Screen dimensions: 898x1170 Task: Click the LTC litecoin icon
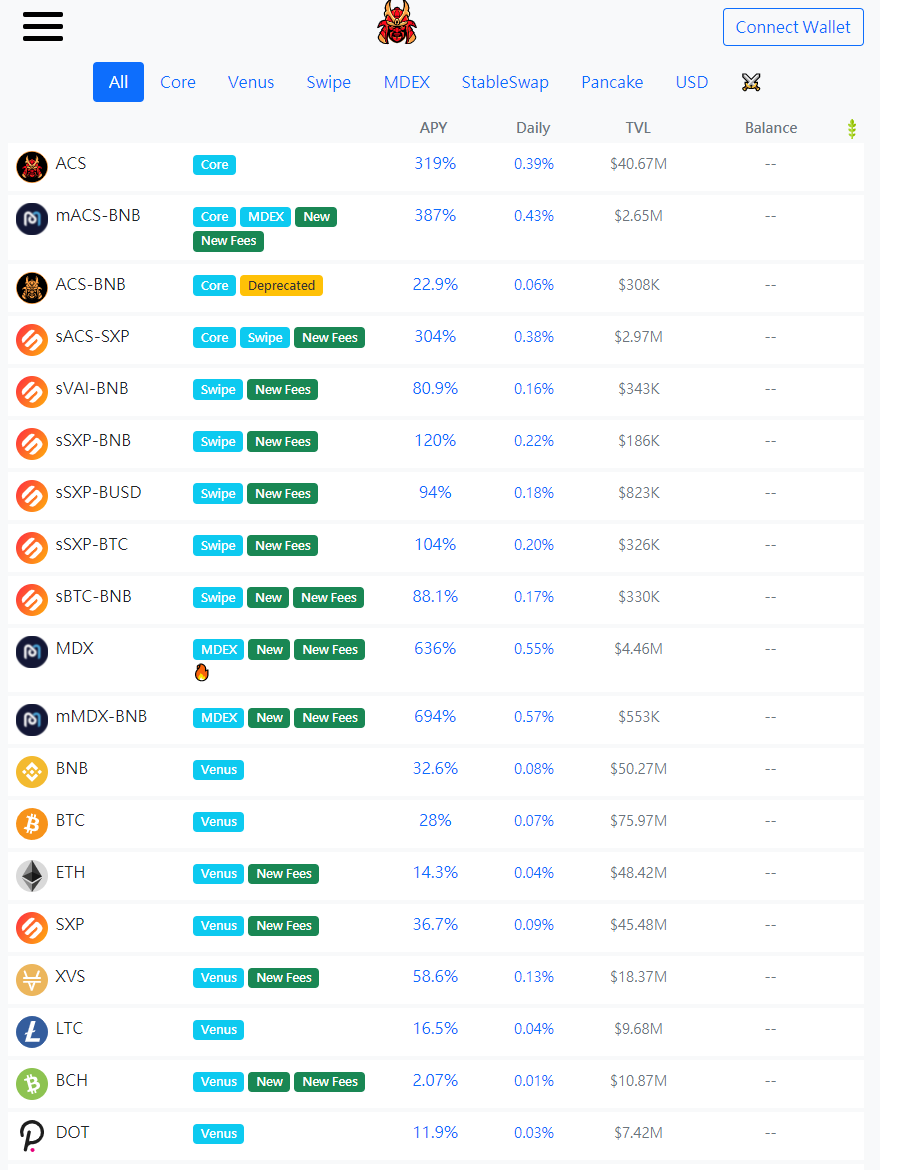click(32, 1032)
